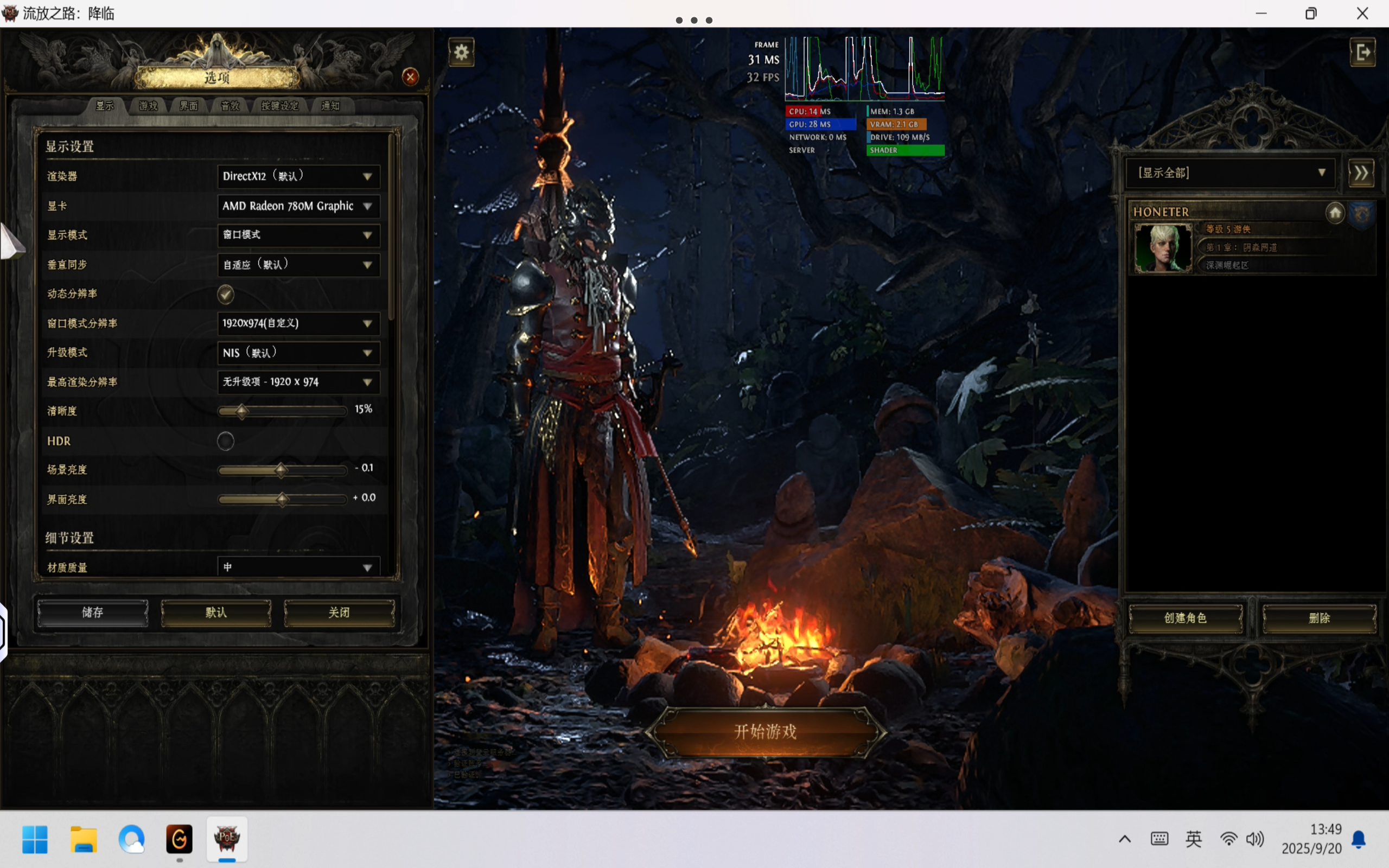
Task: Click the options panel vertical scrollbar
Action: point(391,227)
